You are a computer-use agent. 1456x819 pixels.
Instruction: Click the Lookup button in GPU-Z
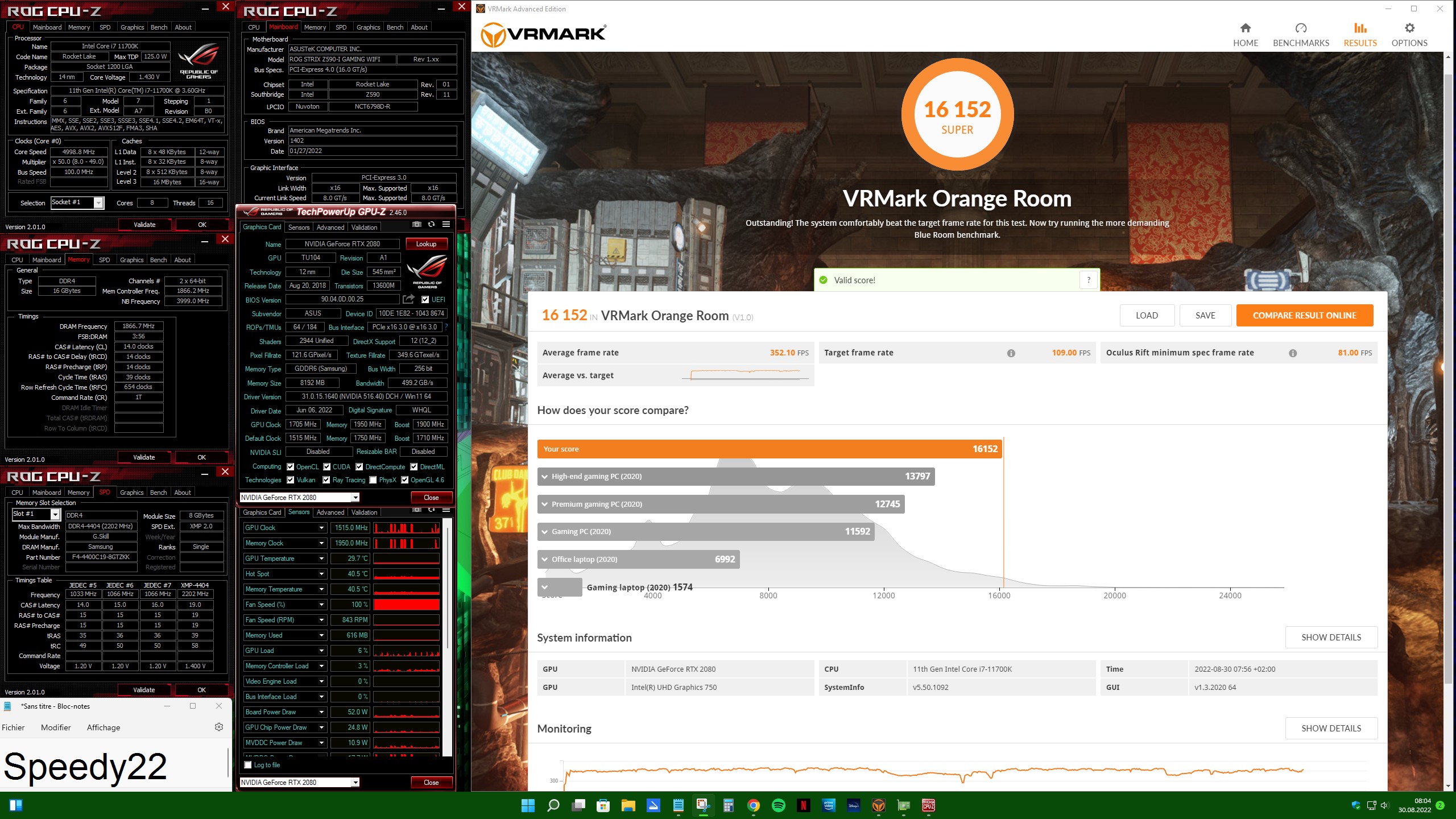426,244
